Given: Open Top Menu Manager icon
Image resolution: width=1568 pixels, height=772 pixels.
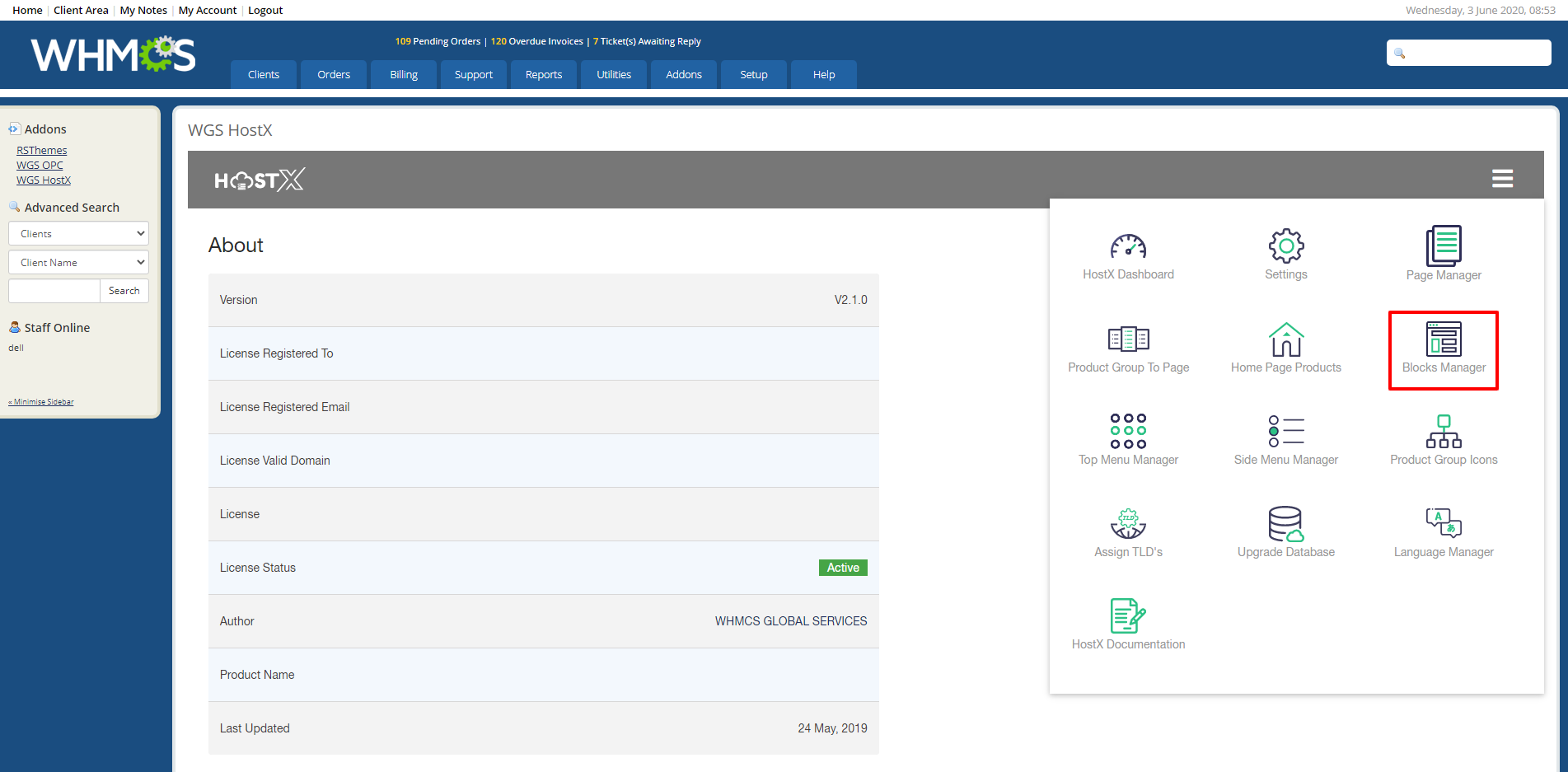Looking at the screenshot, I should [x=1128, y=432].
